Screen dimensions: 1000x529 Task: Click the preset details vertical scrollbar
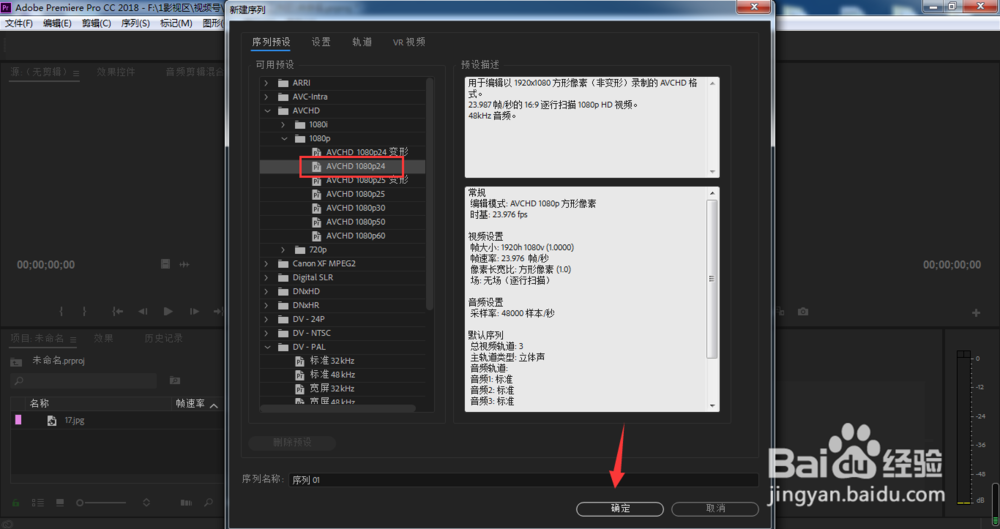click(x=712, y=278)
